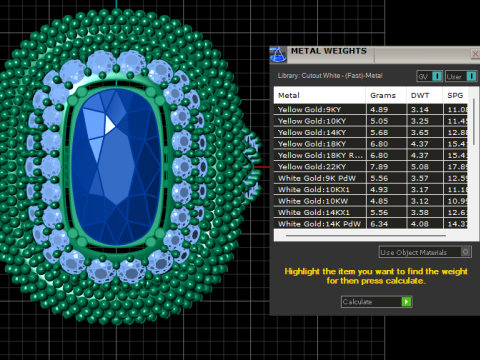This screenshot has height=360, width=480.
Task: Click the 4.89 grams value
Action: point(379,110)
